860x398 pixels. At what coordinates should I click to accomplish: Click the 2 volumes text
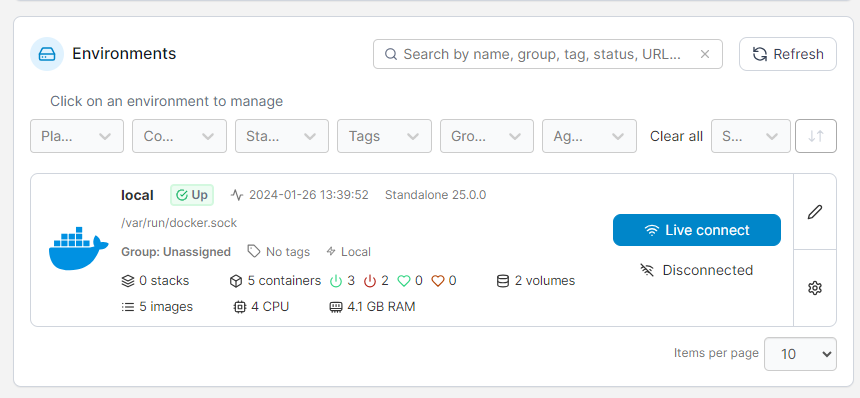(545, 281)
